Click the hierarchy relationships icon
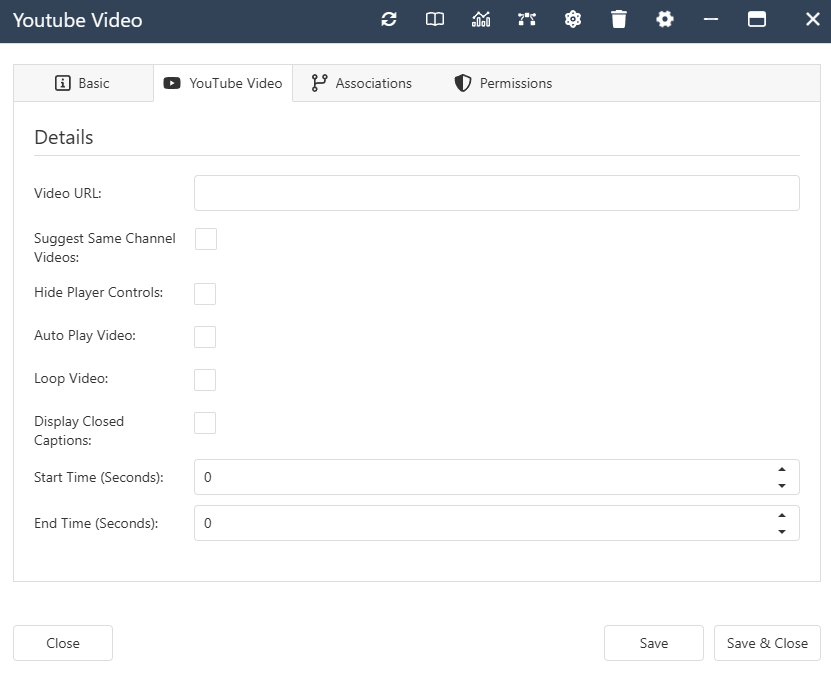The height and width of the screenshot is (674, 831). pyautogui.click(x=527, y=19)
